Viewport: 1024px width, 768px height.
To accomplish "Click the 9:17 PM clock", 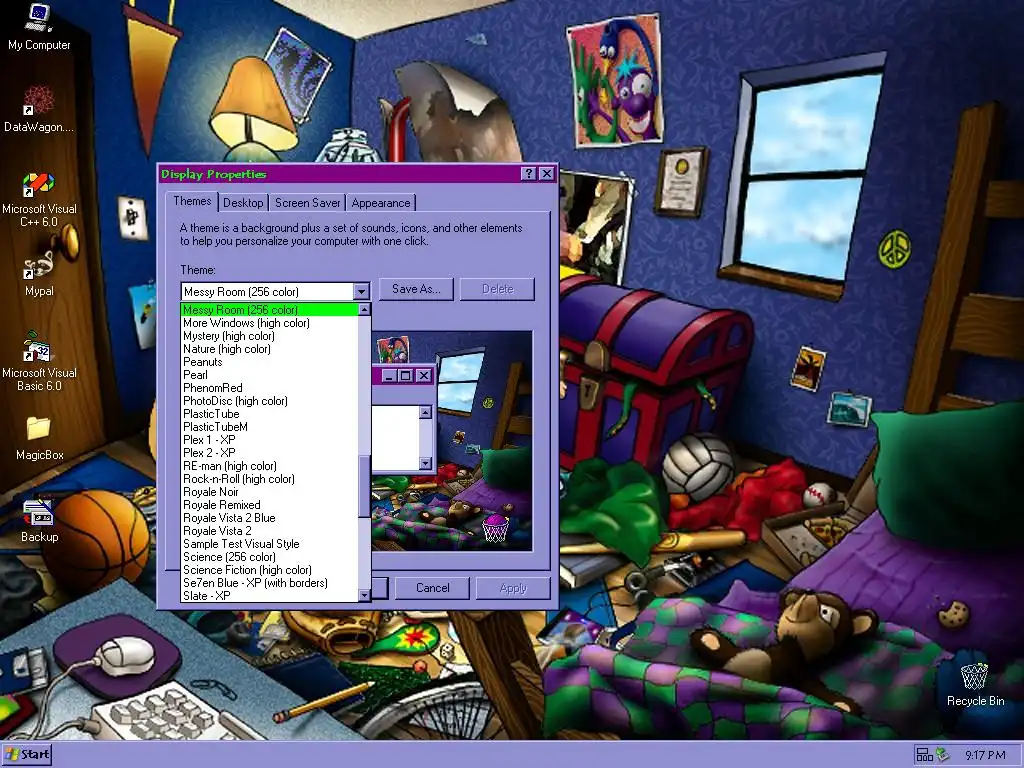I will pos(985,755).
